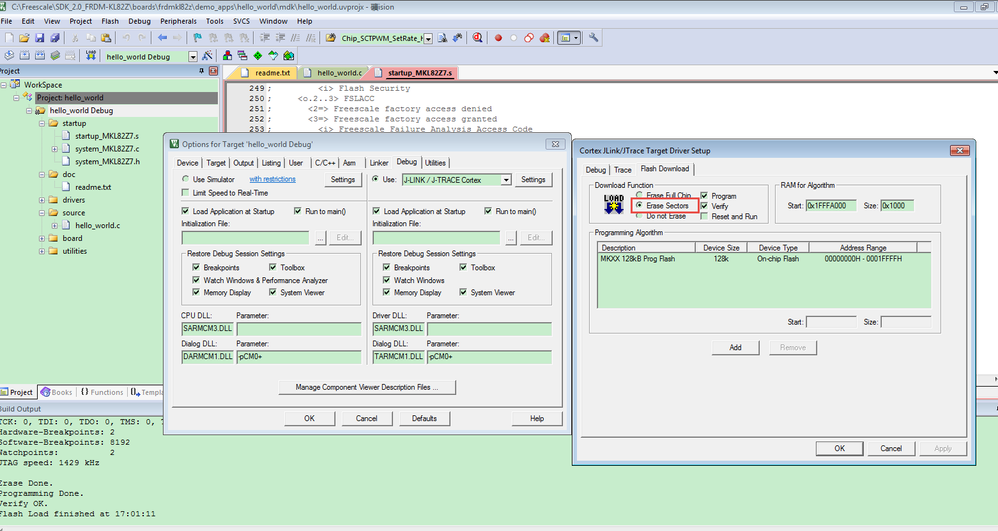Paste from clipboard using the toolbar icon
998x531 pixels.
(106, 38)
